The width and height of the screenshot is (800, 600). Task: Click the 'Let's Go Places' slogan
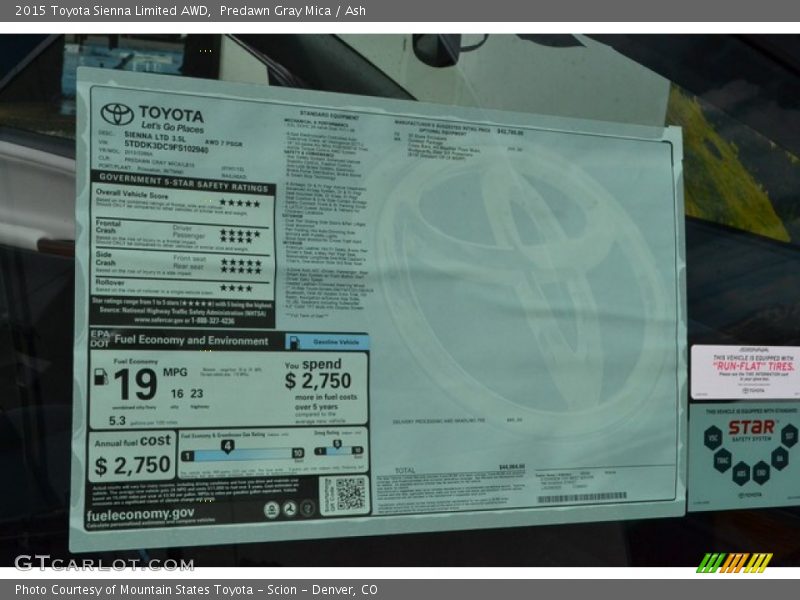[172, 127]
